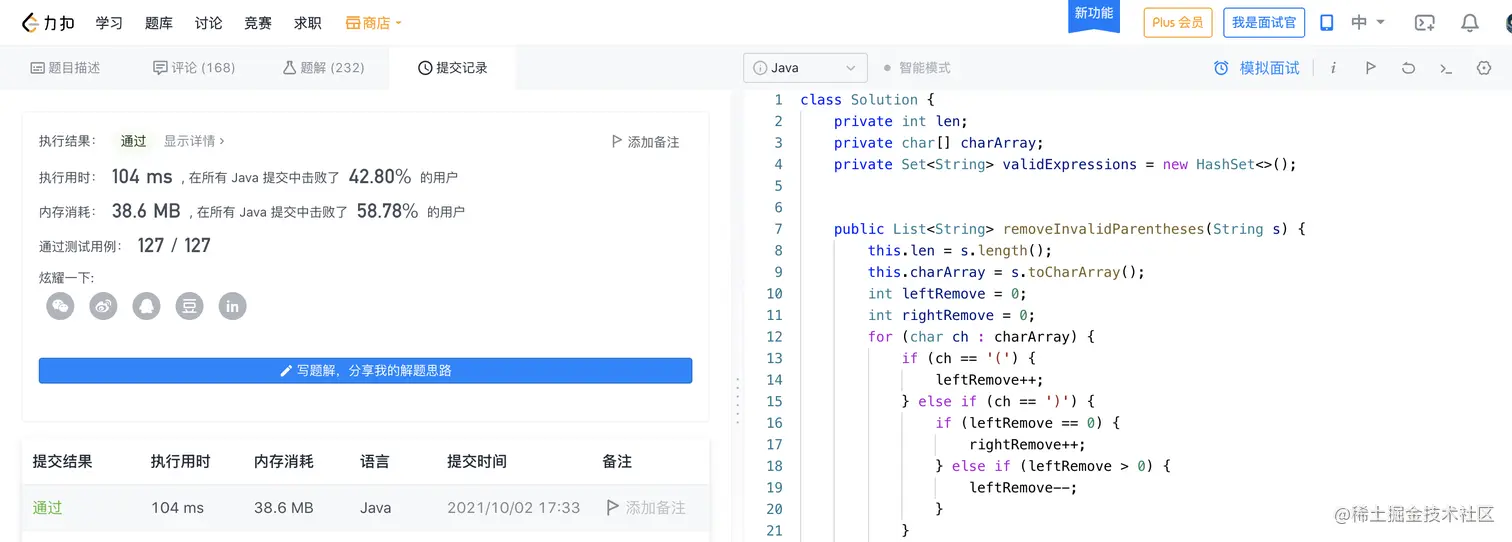This screenshot has width=1512, height=542.
Task: Click the 104 ms table cell
Action: click(x=178, y=507)
